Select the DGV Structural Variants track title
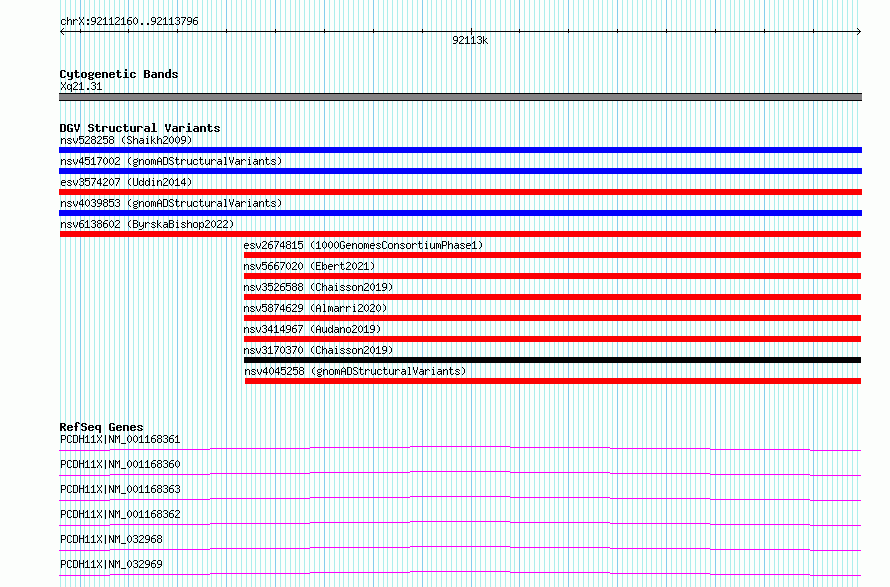This screenshot has height=587, width=890. click(x=140, y=128)
